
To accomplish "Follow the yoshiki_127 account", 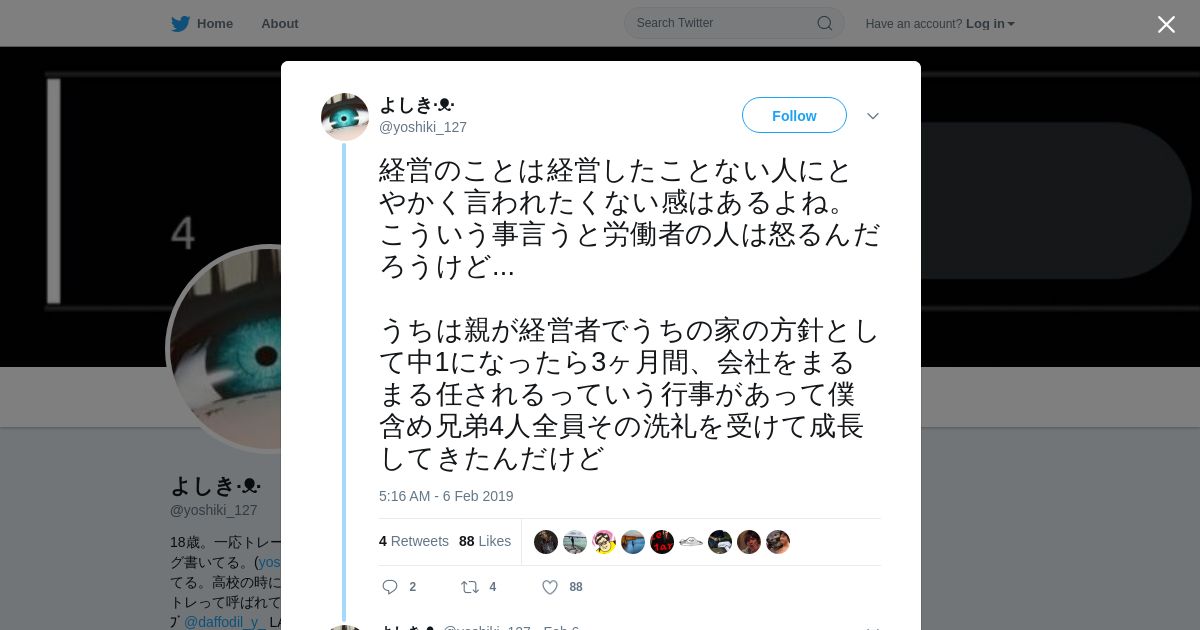I will (x=794, y=115).
